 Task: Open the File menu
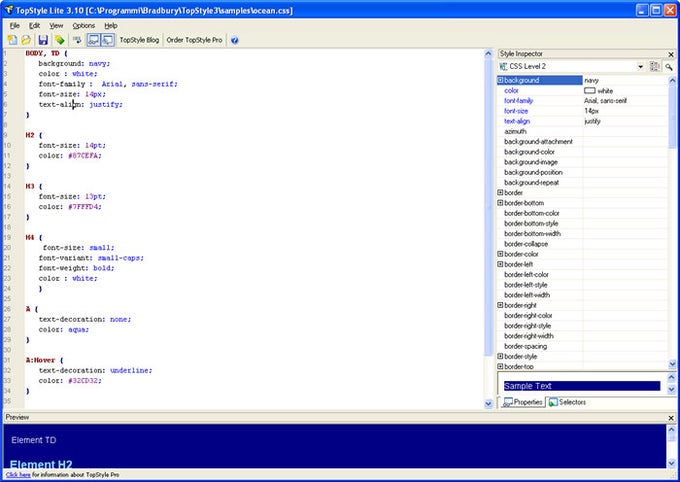pyautogui.click(x=15, y=26)
